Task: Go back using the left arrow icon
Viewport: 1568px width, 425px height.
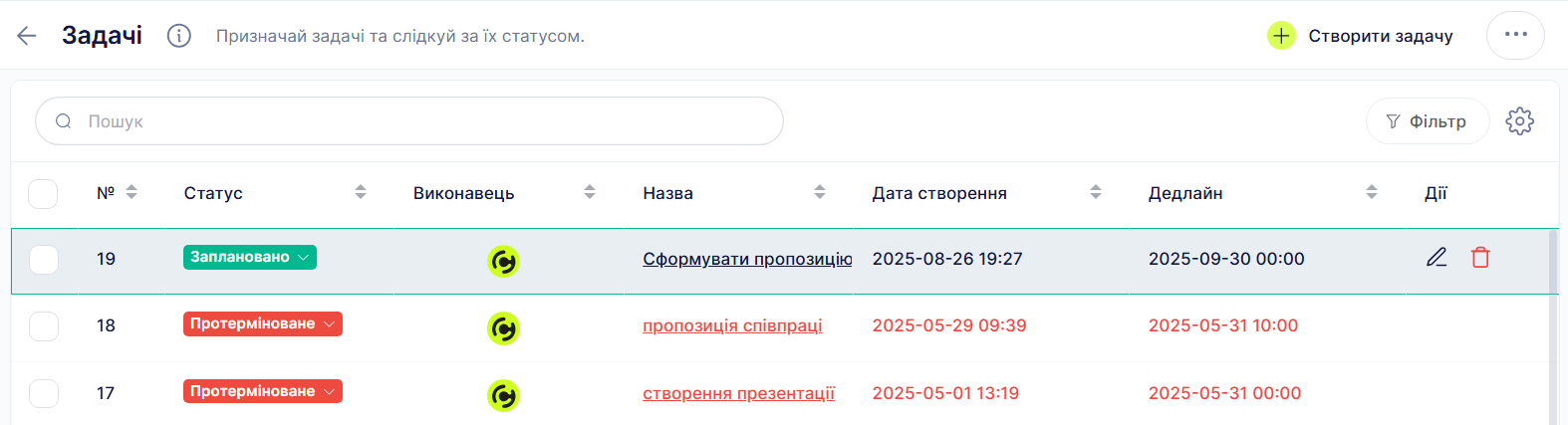Action: [x=27, y=36]
